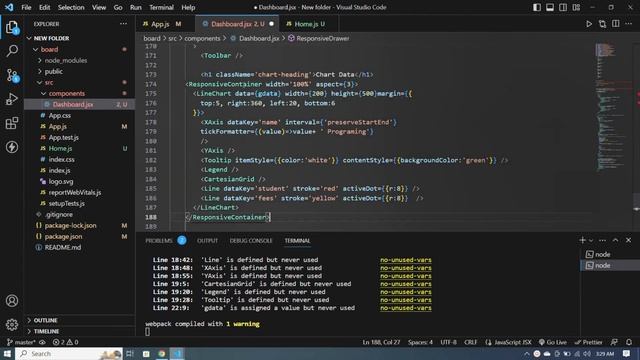Close the terminal panel with X

[x=629, y=240]
